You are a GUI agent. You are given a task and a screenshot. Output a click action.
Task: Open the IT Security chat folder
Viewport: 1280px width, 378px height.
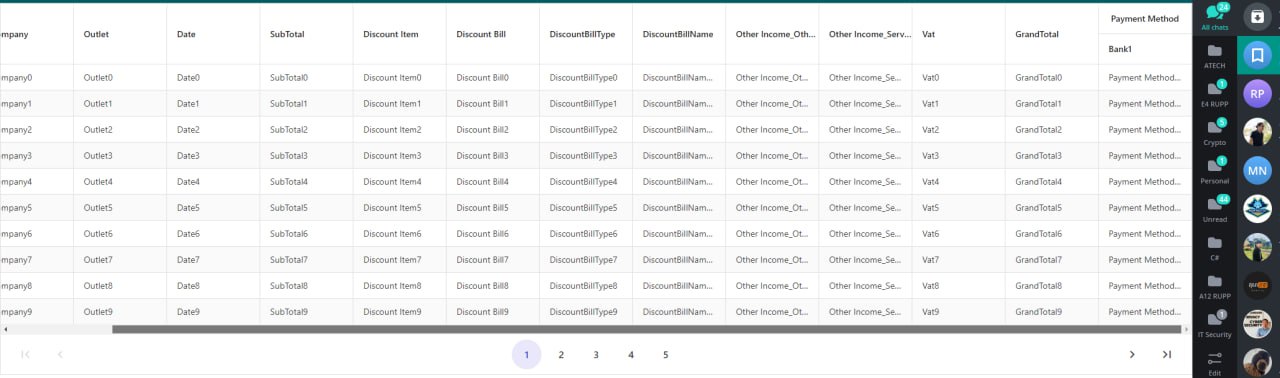(1214, 325)
